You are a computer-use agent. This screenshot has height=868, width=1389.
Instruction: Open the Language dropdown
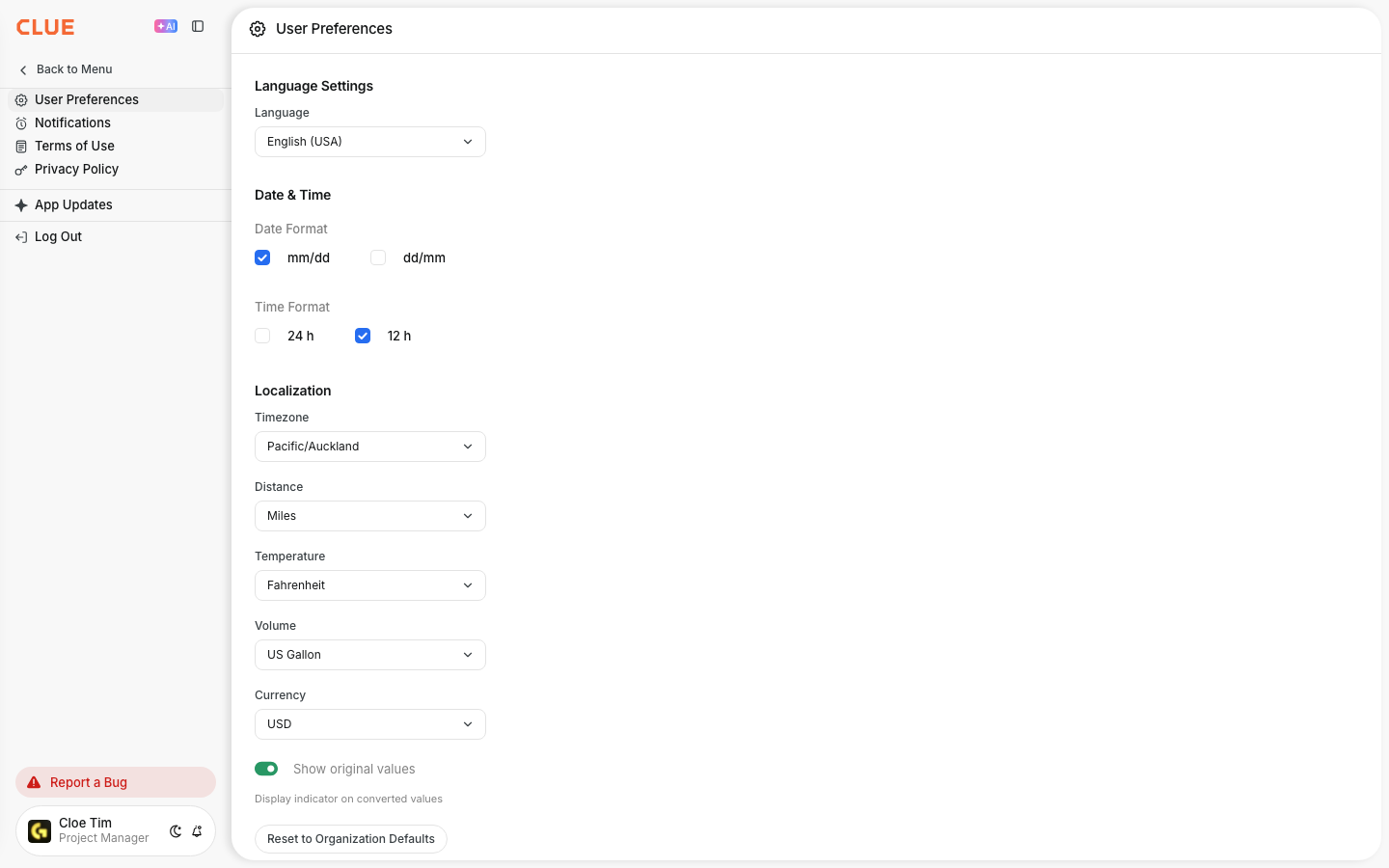tap(370, 142)
